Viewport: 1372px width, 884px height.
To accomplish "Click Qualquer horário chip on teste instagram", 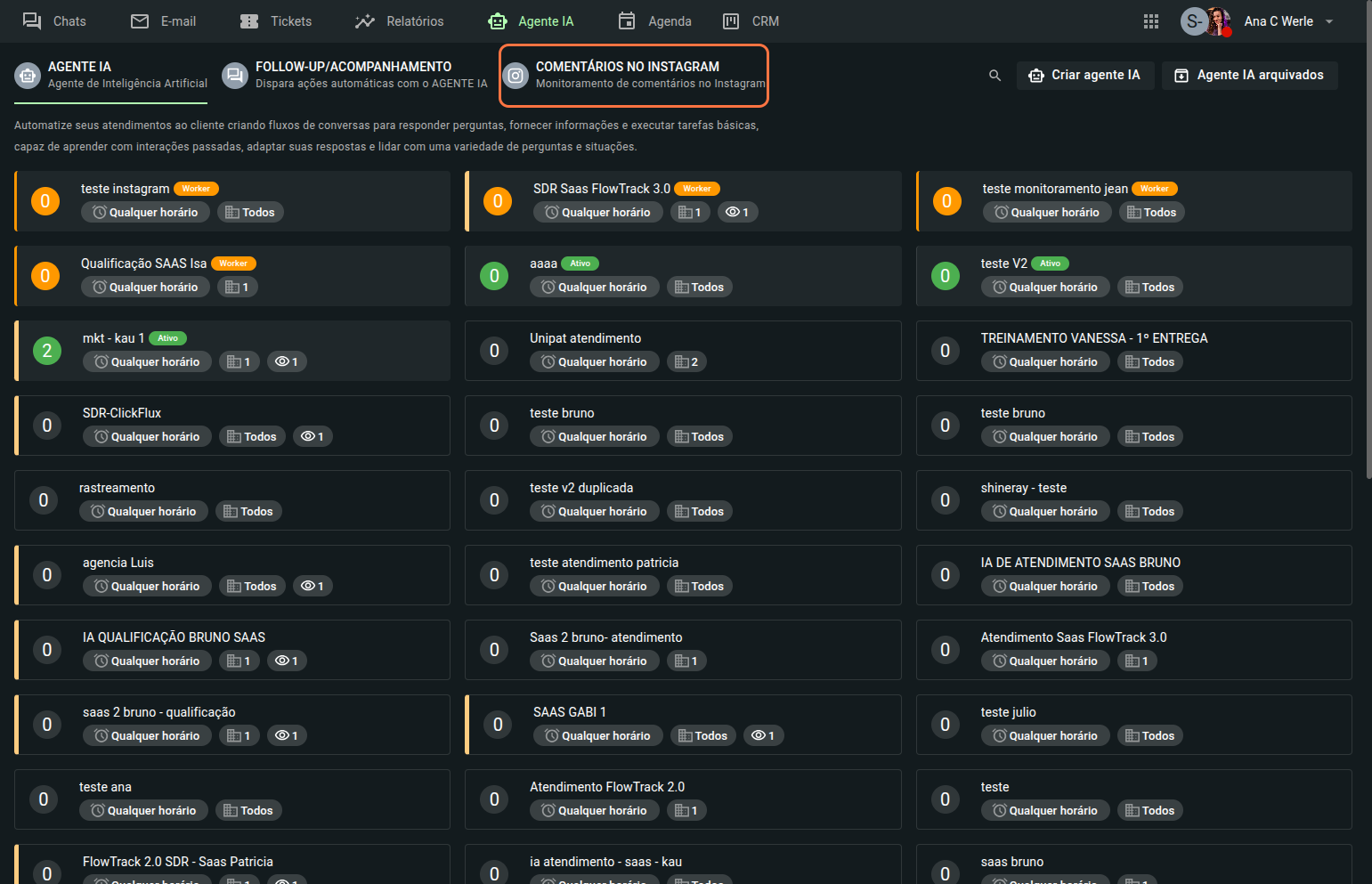I will (145, 212).
